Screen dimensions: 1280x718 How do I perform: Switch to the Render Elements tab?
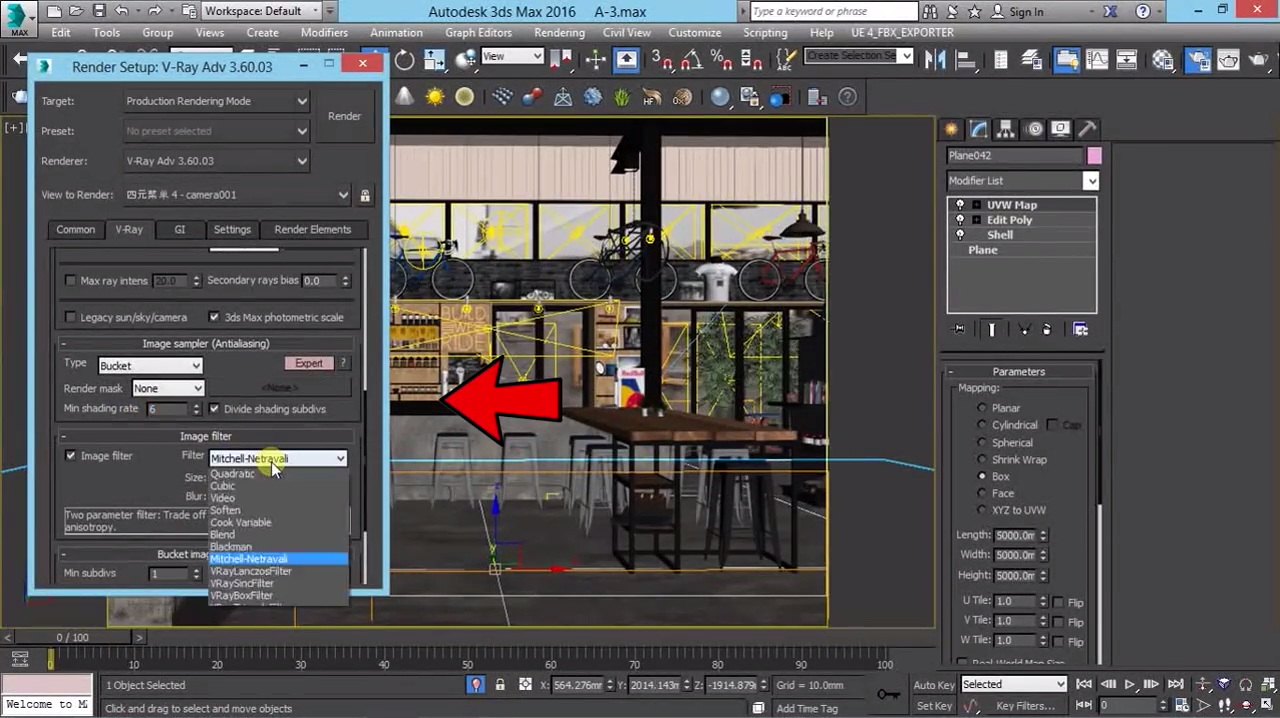[x=313, y=229]
